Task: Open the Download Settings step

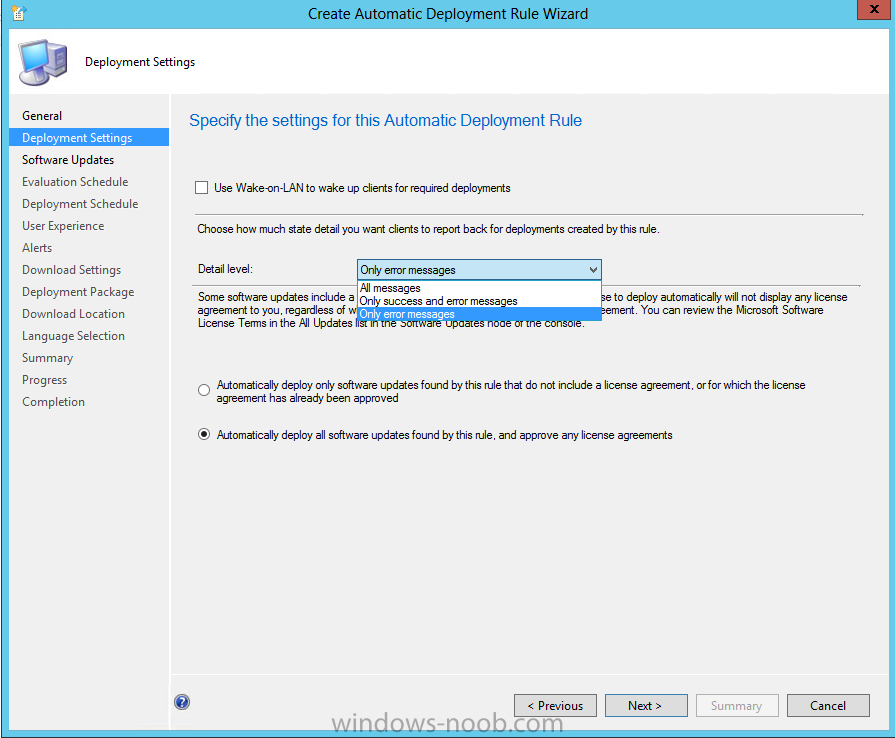Action: click(x=72, y=270)
